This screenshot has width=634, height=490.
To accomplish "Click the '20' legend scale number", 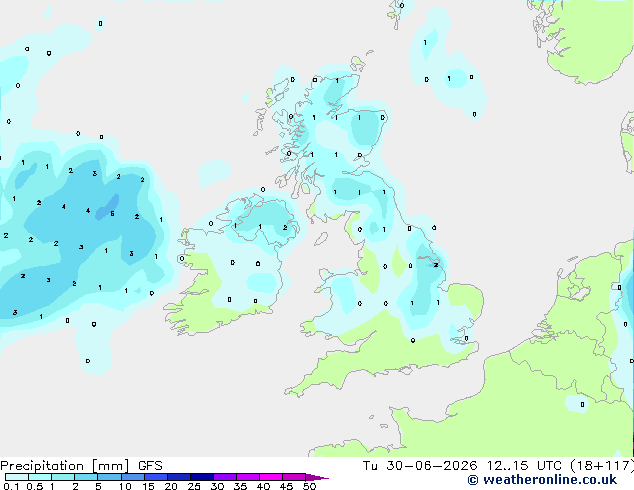I will tap(171, 486).
